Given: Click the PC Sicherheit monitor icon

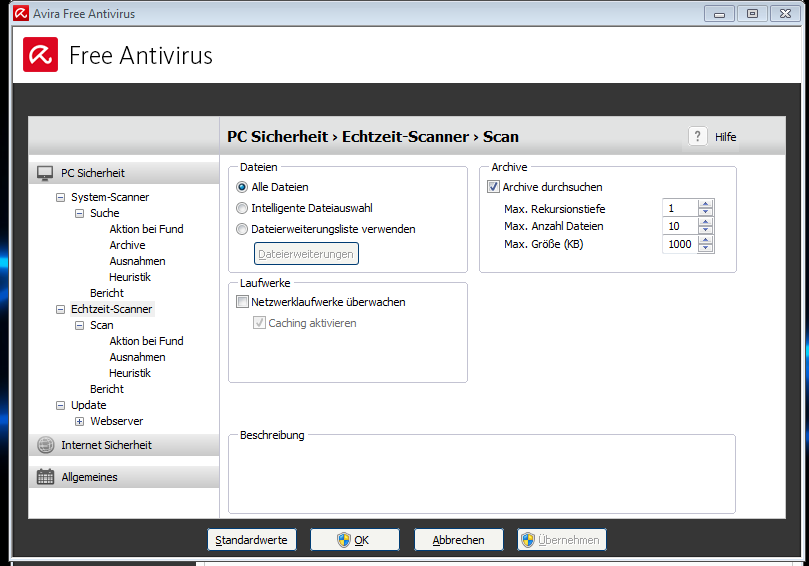Looking at the screenshot, I should point(45,173).
